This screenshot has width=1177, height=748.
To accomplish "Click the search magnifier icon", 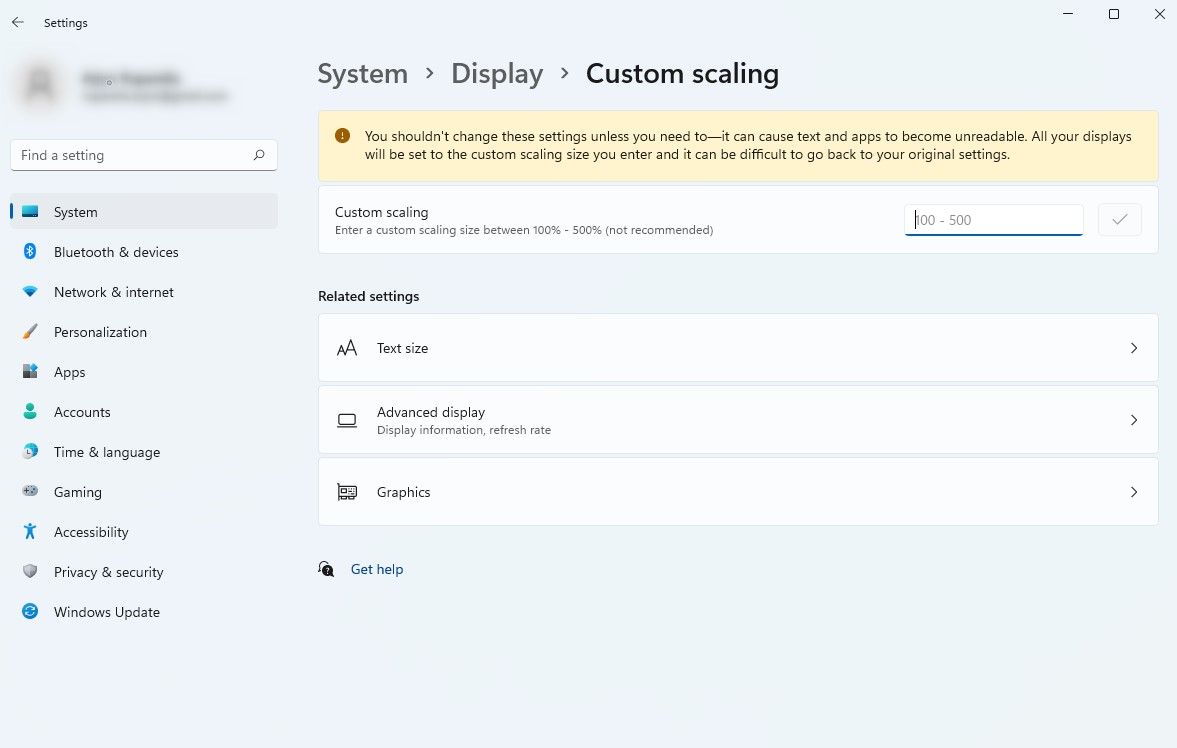I will coord(259,155).
